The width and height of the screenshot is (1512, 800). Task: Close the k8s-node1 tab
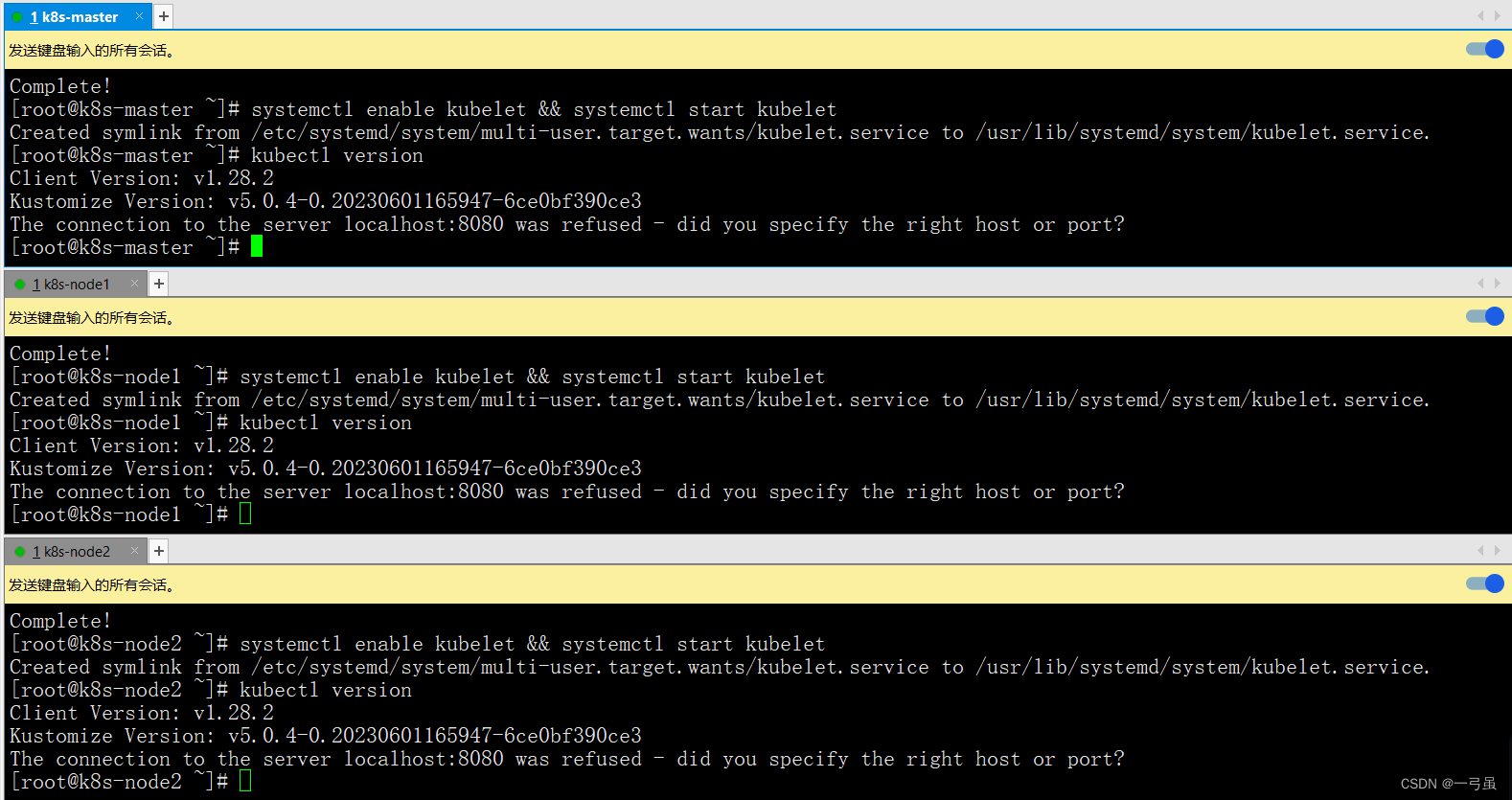click(x=134, y=284)
